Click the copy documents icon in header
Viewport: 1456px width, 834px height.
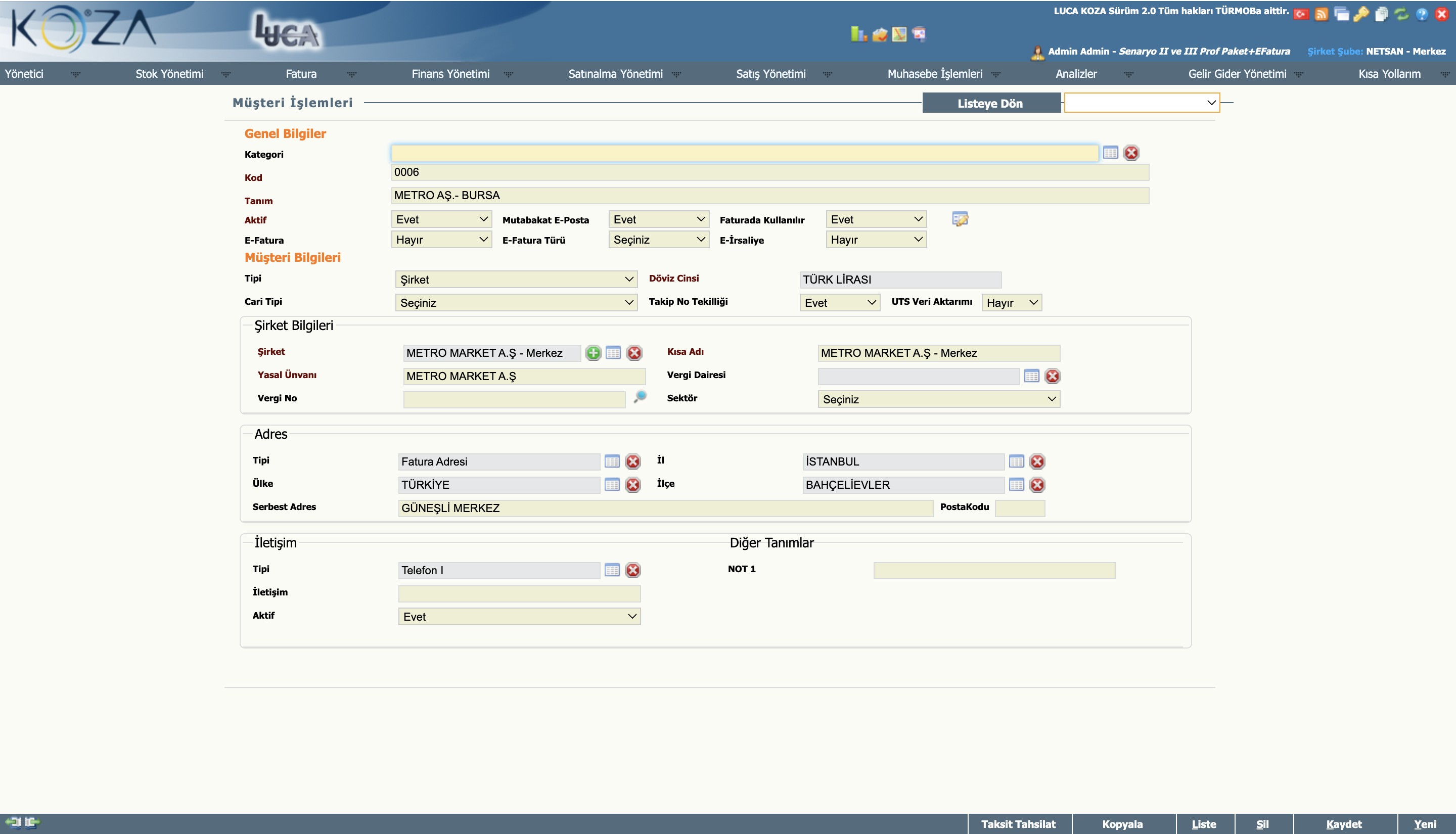click(1382, 14)
